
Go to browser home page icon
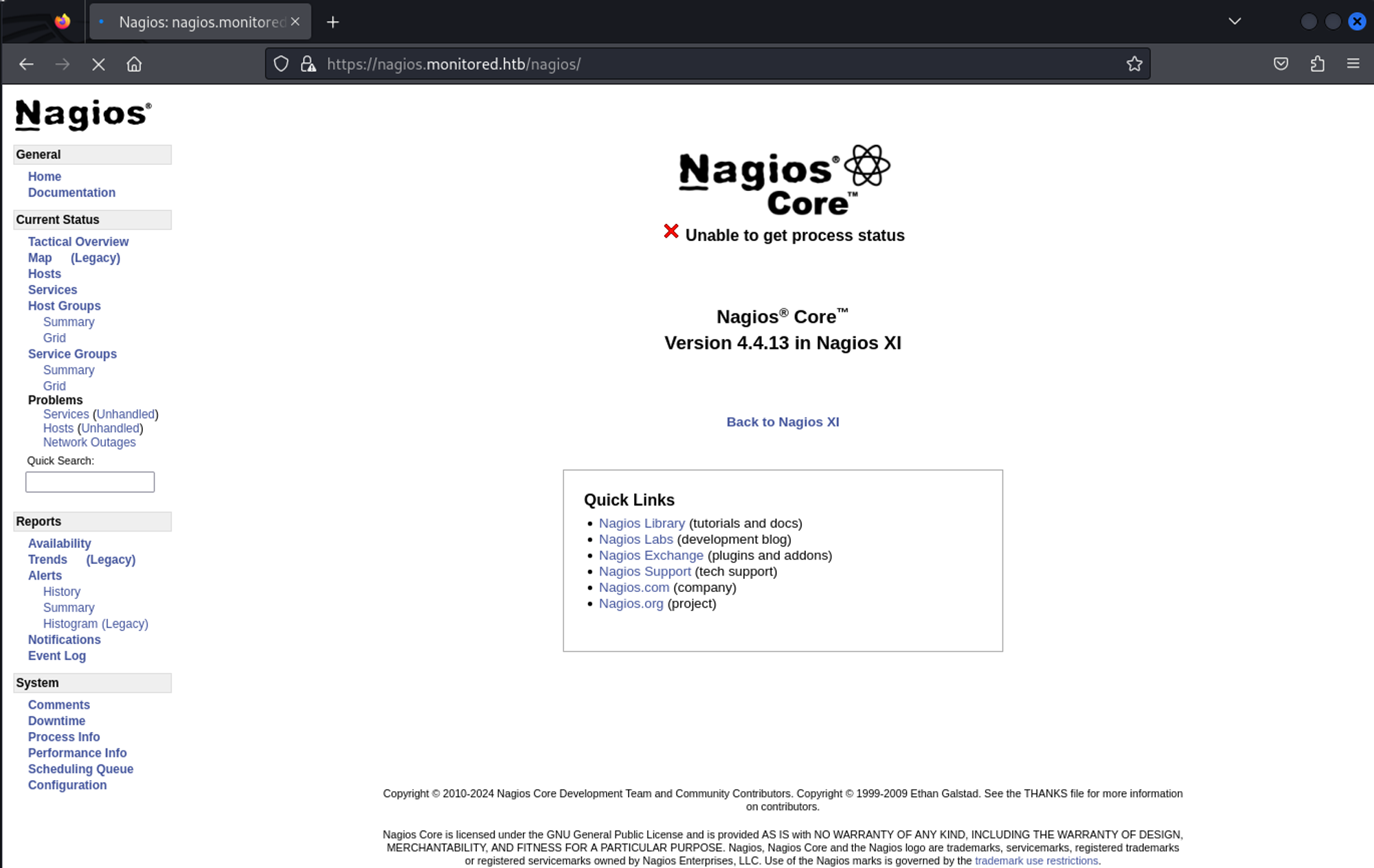click(134, 64)
